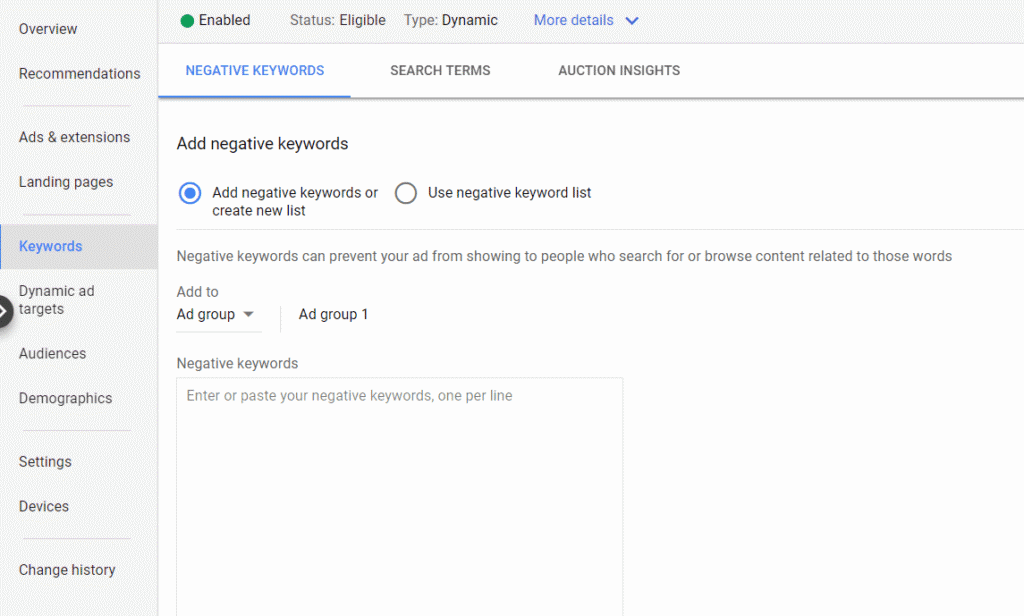Screen dimensions: 1024x616
Task: Open Overview in the sidebar
Action: click(x=47, y=29)
